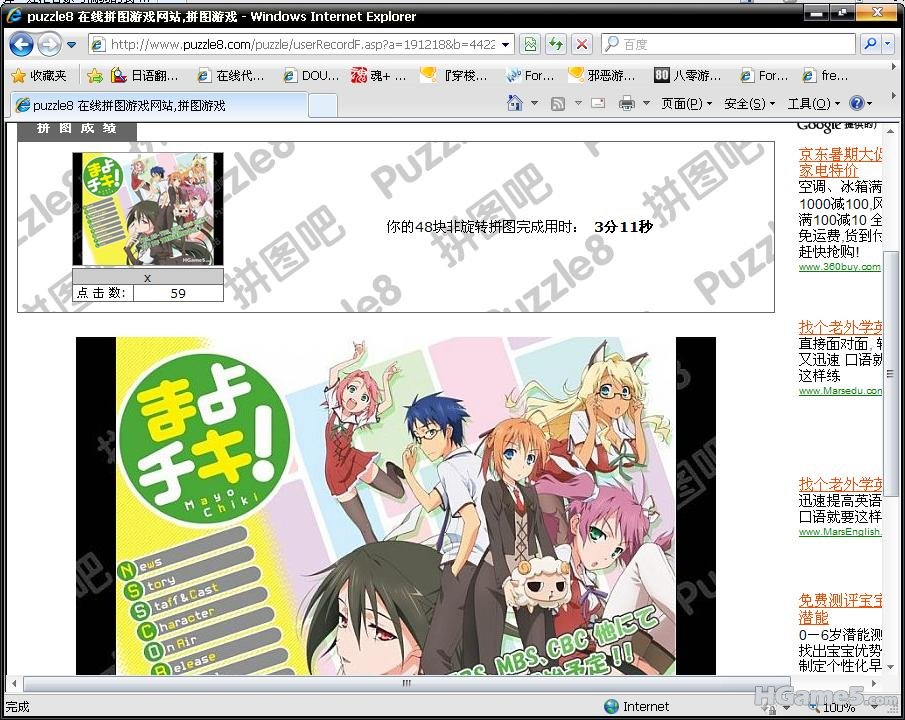Open a new blank tab

323,106
